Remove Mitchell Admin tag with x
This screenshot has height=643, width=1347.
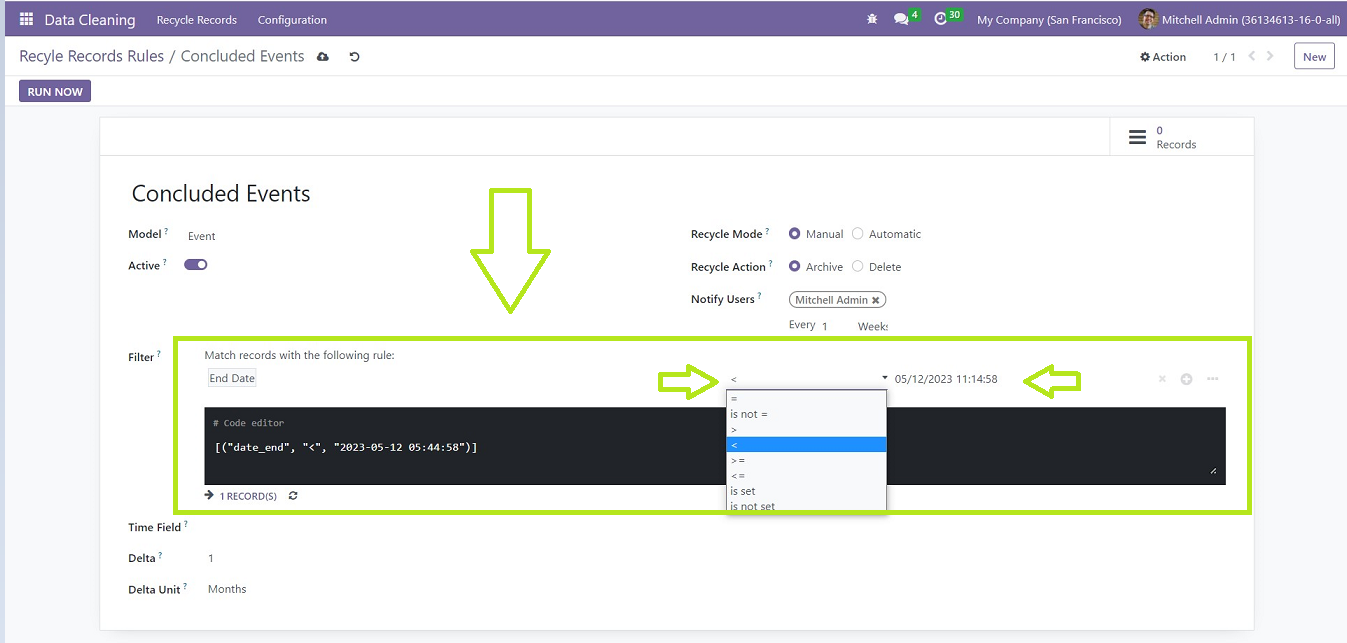(876, 300)
